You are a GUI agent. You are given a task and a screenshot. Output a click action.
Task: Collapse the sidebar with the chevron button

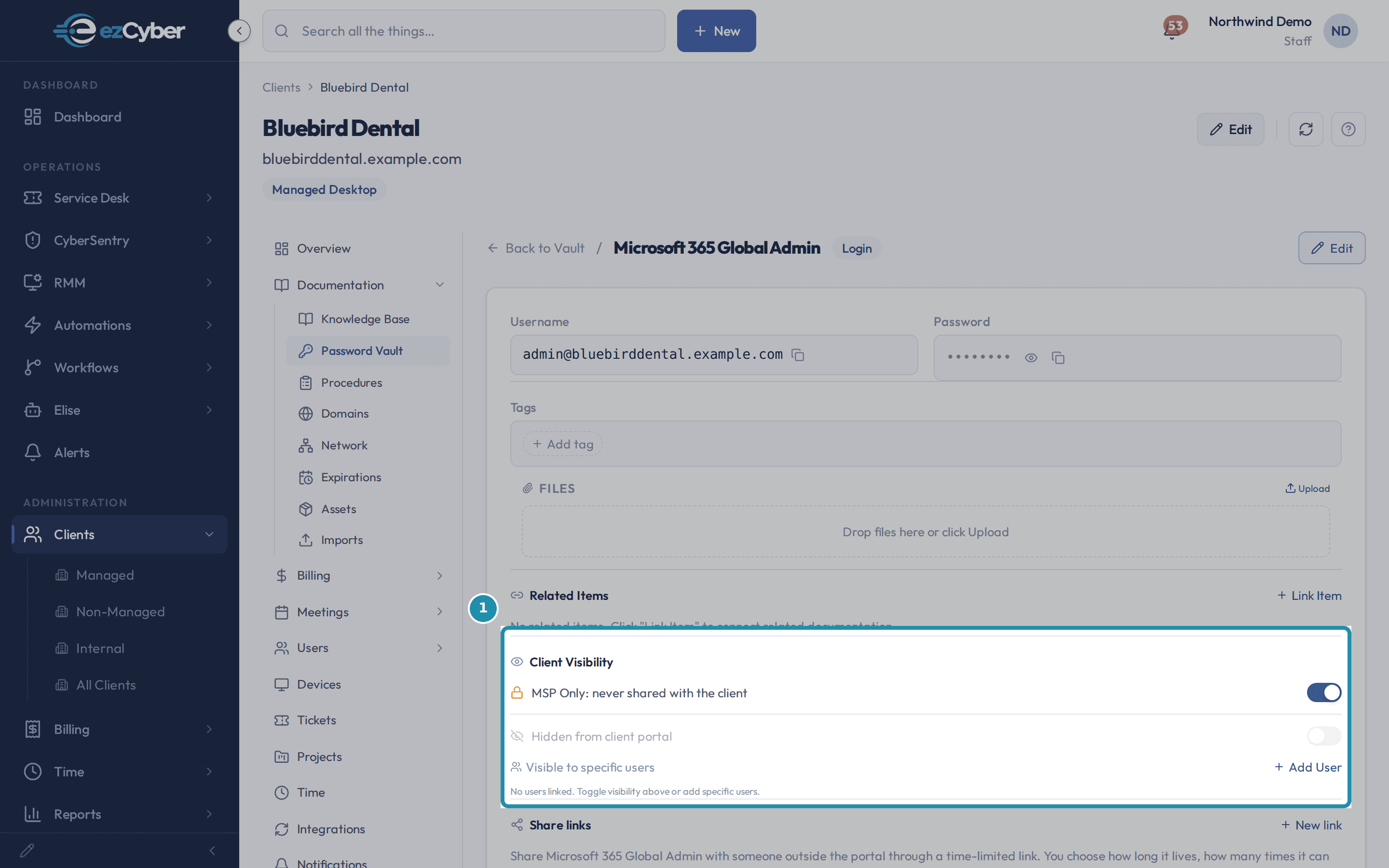[x=239, y=31]
